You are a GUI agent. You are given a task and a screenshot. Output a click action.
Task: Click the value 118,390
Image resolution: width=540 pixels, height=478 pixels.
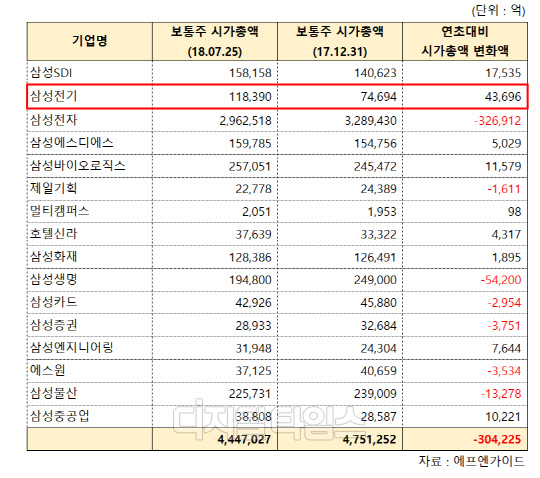(x=250, y=97)
